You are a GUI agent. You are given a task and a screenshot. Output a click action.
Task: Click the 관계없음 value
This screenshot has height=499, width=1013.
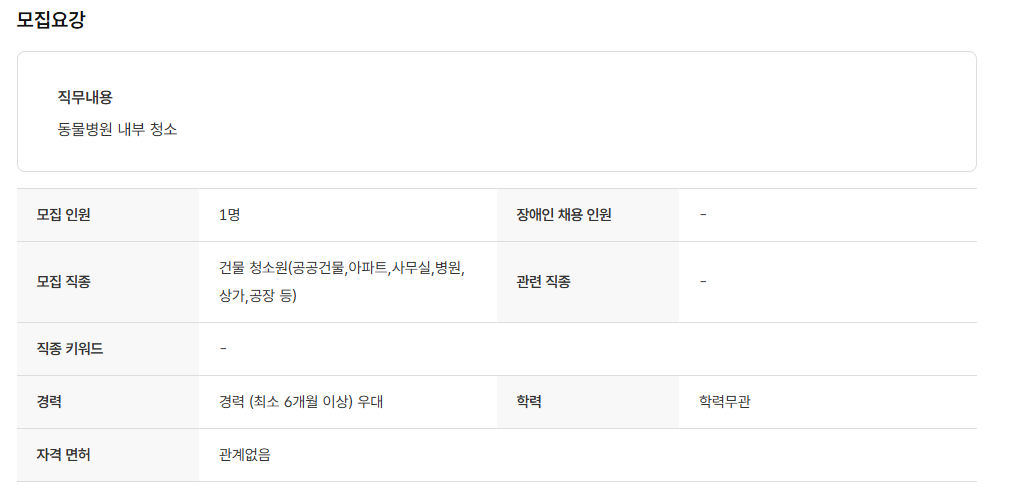tap(245, 455)
